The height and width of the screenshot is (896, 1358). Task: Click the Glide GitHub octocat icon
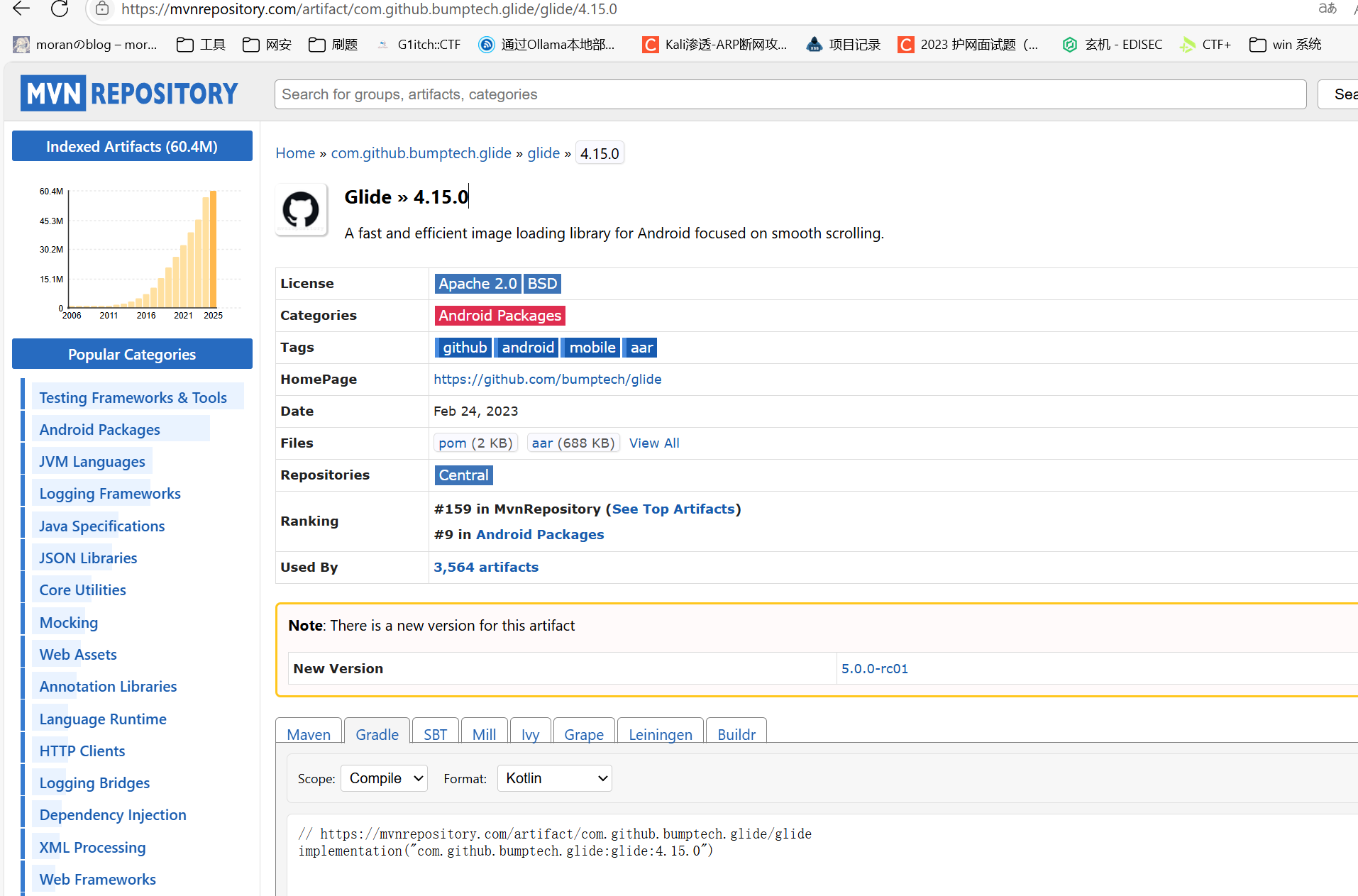point(301,209)
